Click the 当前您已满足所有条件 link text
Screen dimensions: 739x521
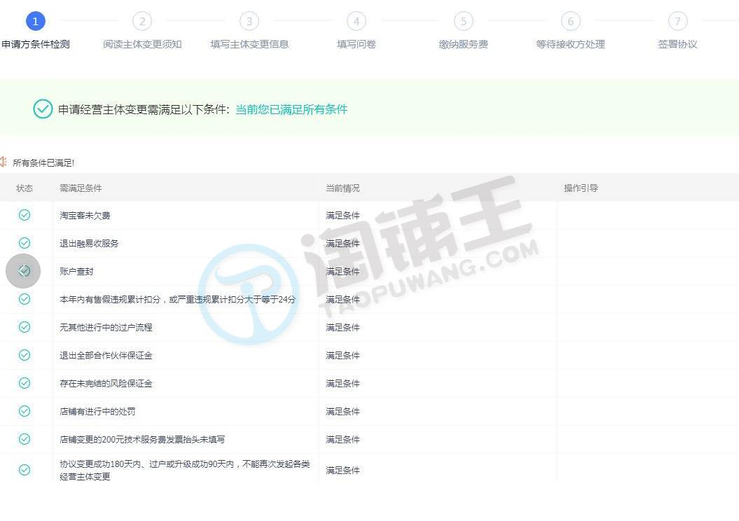pyautogui.click(x=291, y=109)
